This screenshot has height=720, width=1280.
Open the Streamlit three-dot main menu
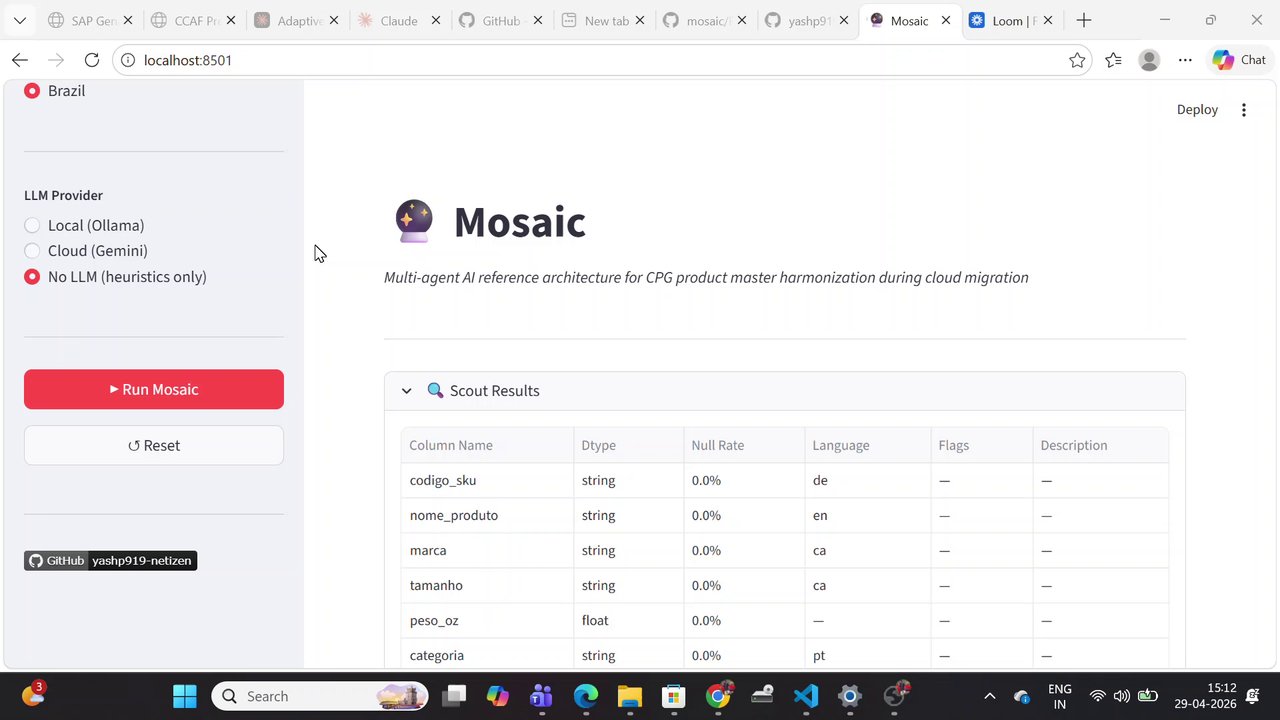coord(1244,110)
